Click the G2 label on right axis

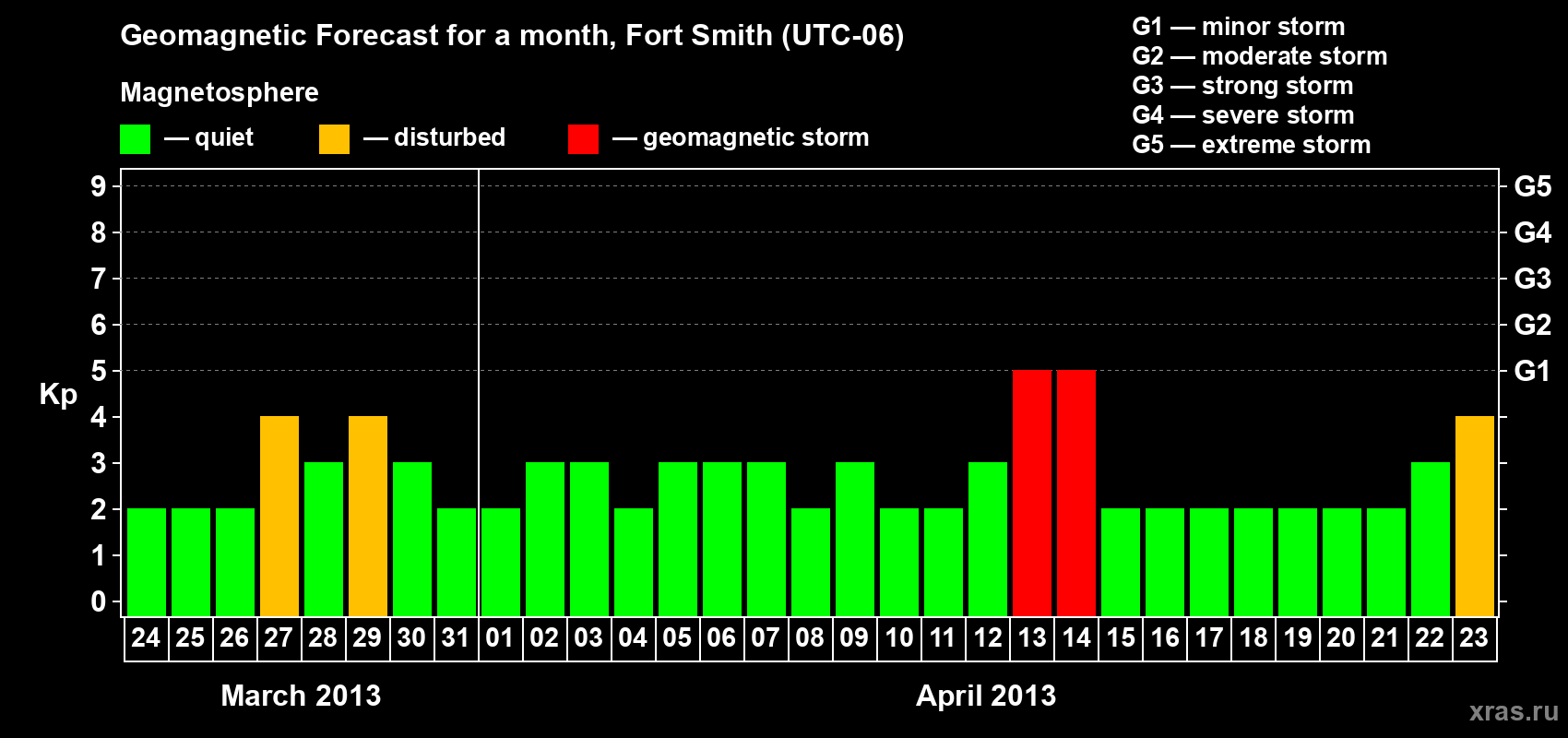(x=1533, y=325)
